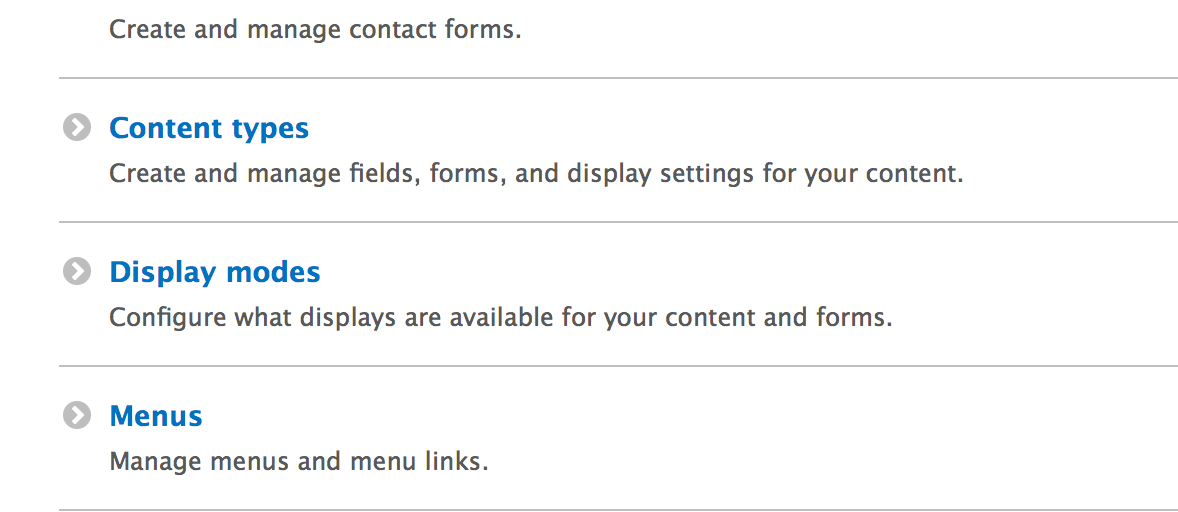The image size is (1178, 512).
Task: Open the Display modes link
Action: click(x=215, y=272)
